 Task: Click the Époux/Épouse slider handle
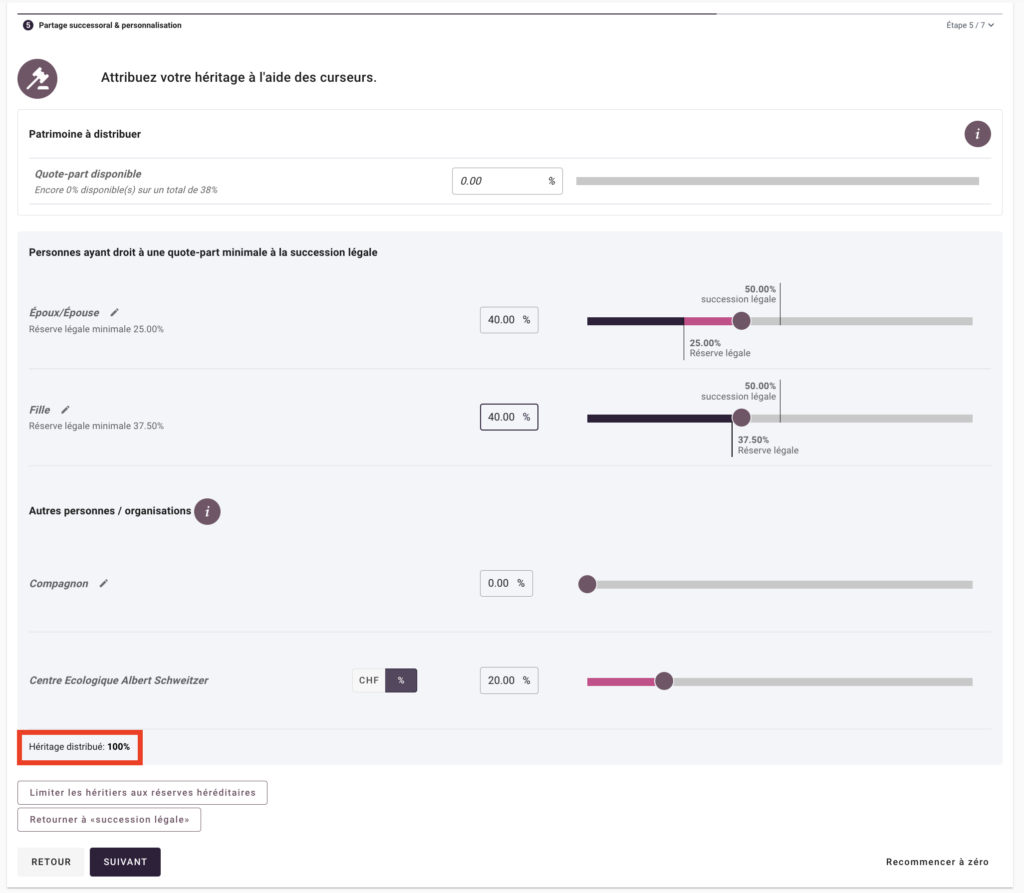[741, 321]
